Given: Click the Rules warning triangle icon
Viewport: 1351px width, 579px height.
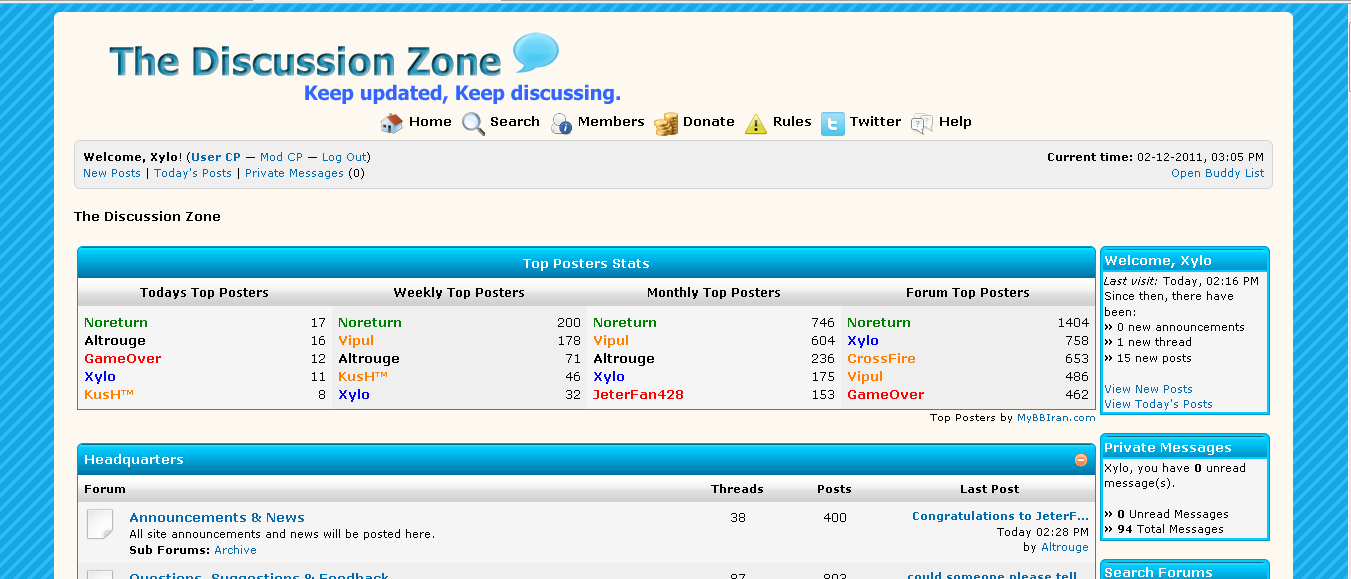Looking at the screenshot, I should [756, 123].
